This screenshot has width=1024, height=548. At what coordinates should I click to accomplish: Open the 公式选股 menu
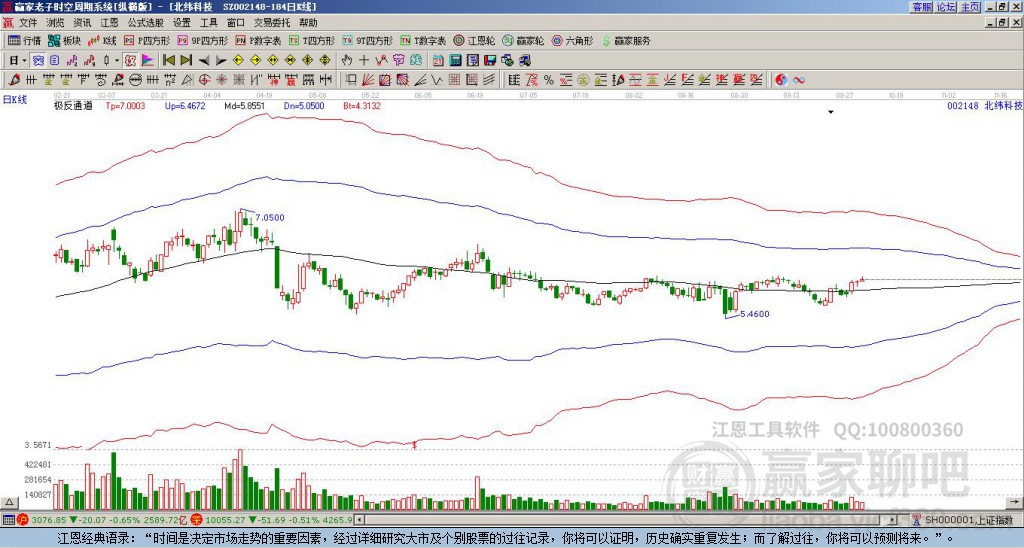pos(146,23)
